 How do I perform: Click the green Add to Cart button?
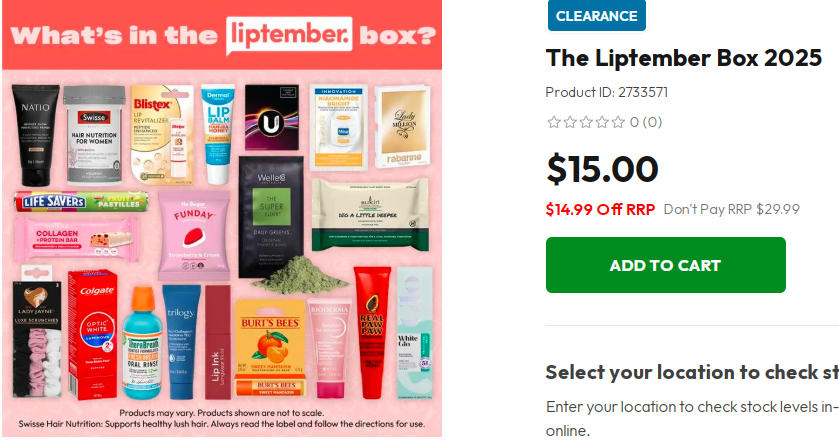(666, 265)
